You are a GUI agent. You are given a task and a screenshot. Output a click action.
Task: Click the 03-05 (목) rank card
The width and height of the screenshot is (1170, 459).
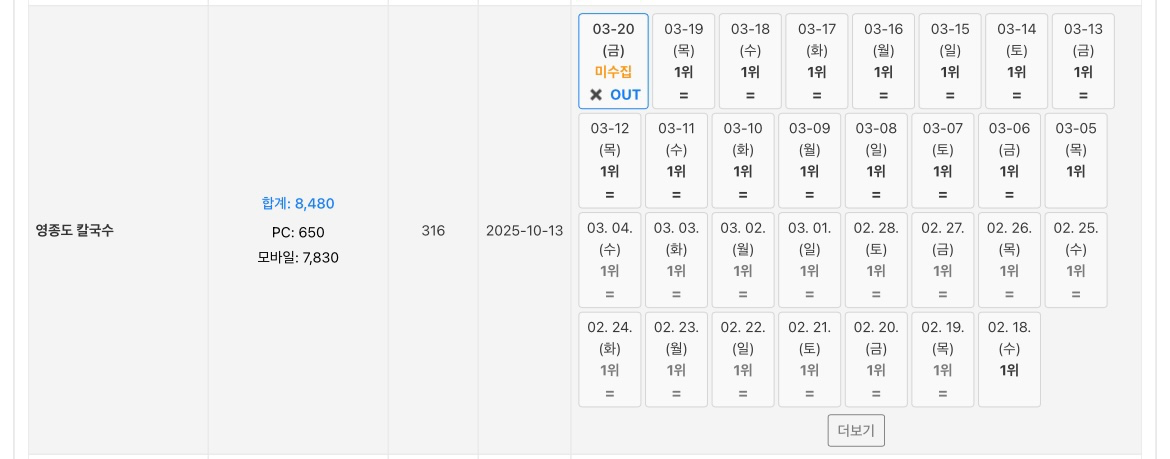click(1075, 160)
